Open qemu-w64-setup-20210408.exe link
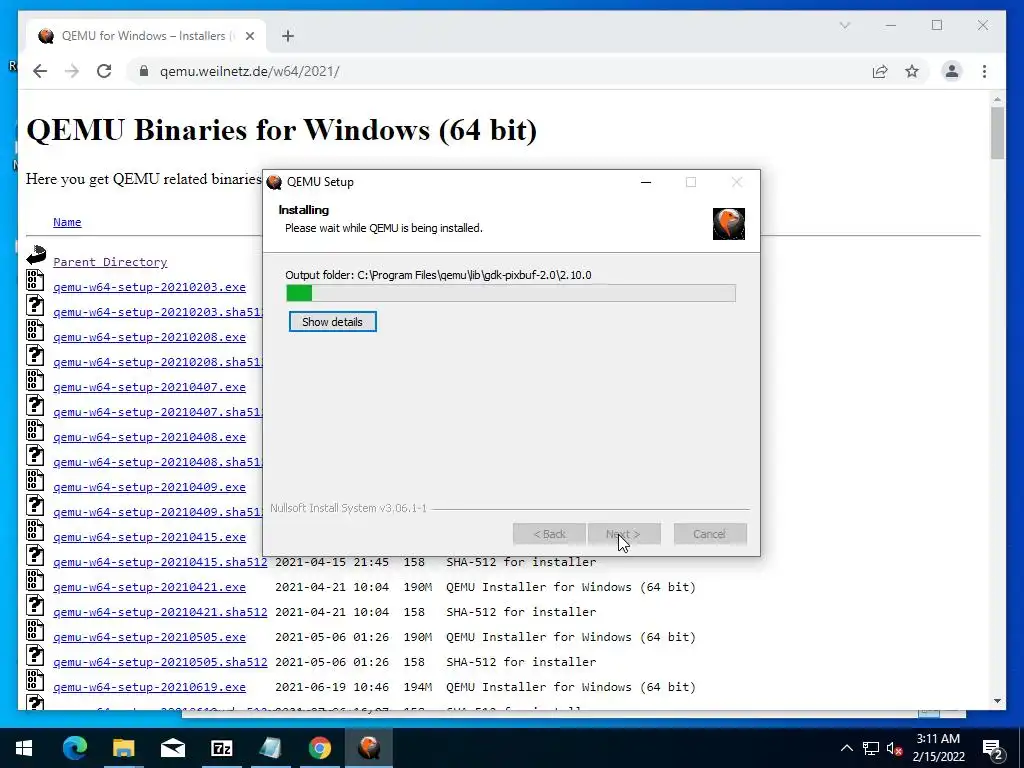Image resolution: width=1024 pixels, height=768 pixels. [150, 437]
